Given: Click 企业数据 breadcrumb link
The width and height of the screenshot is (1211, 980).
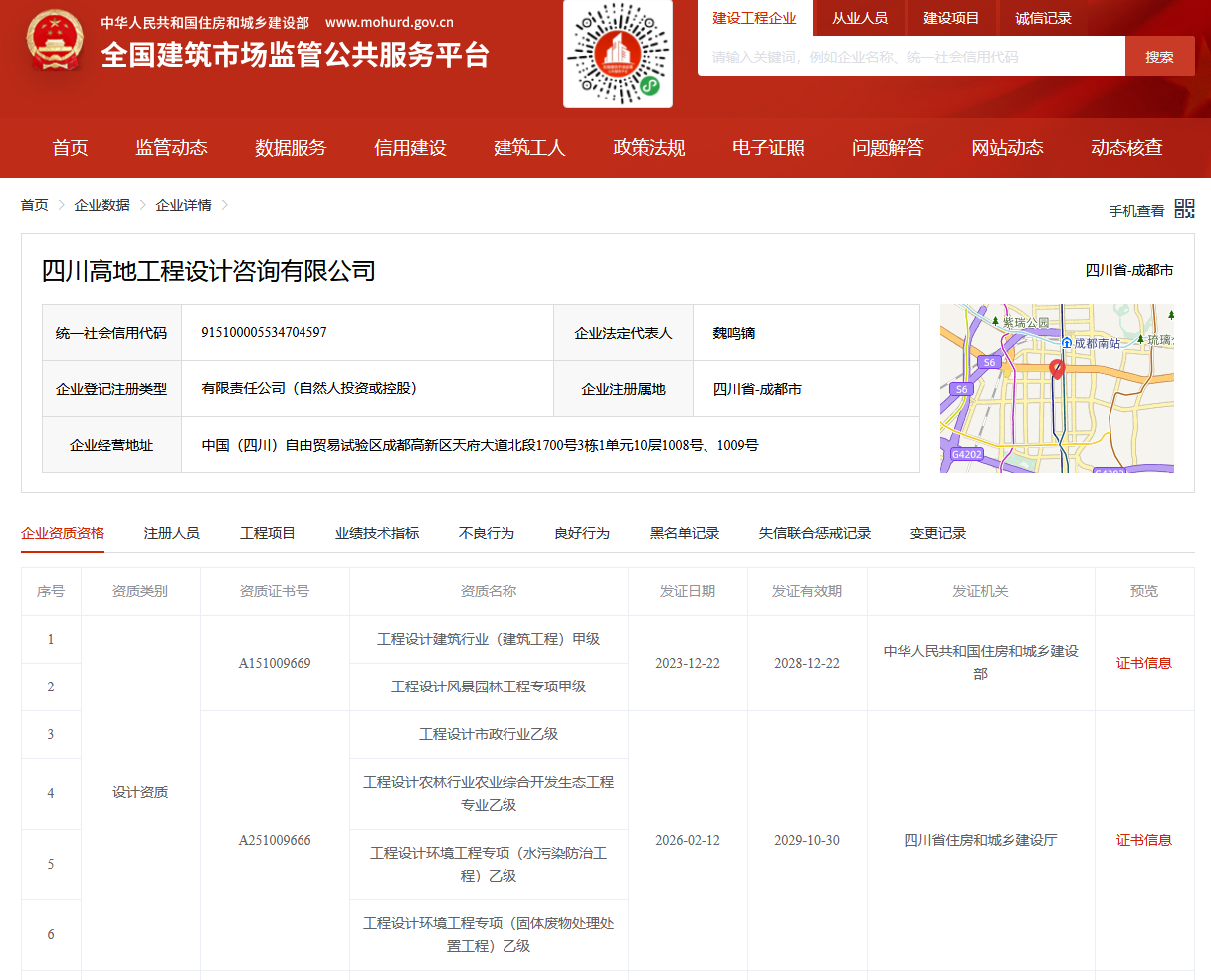Looking at the screenshot, I should 101,205.
